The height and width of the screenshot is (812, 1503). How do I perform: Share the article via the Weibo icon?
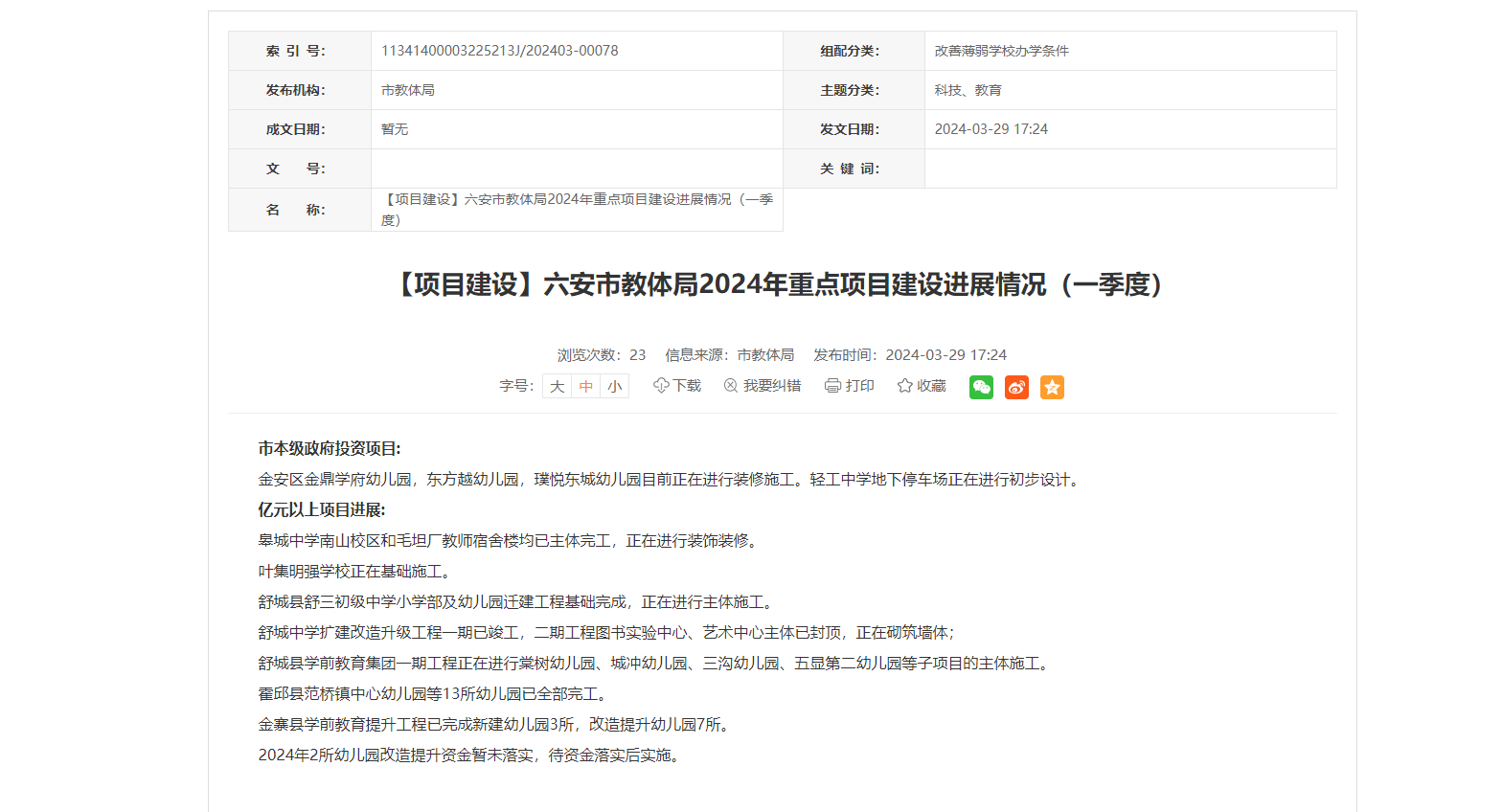[x=1016, y=387]
